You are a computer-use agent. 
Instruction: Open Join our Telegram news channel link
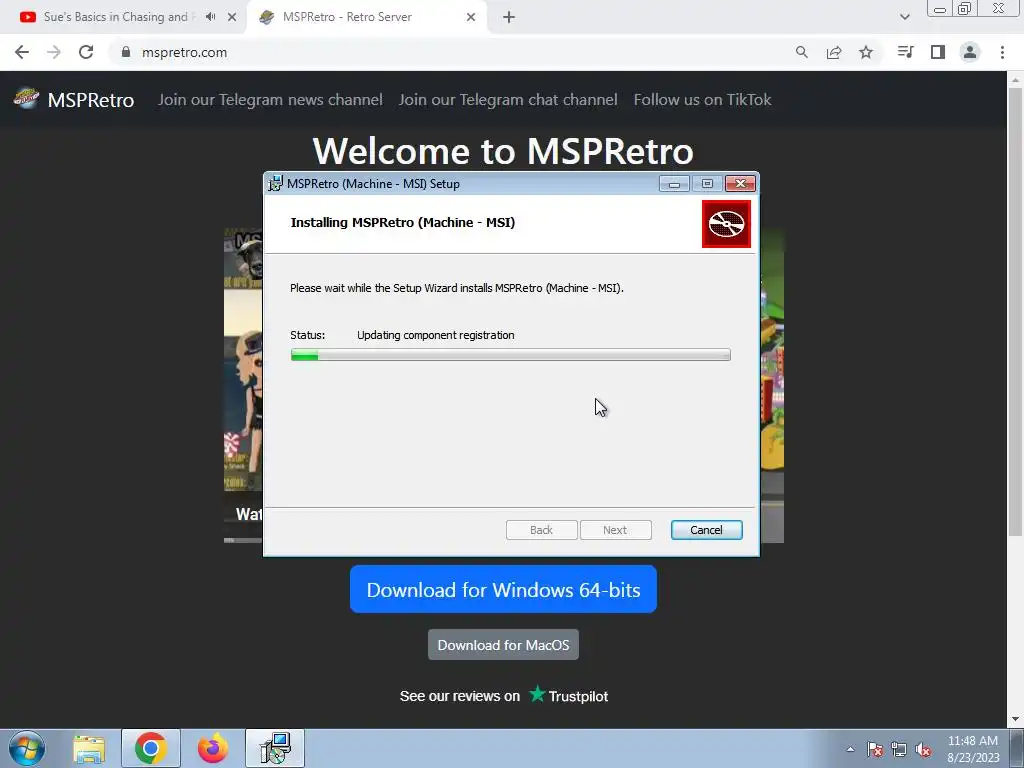click(x=270, y=99)
